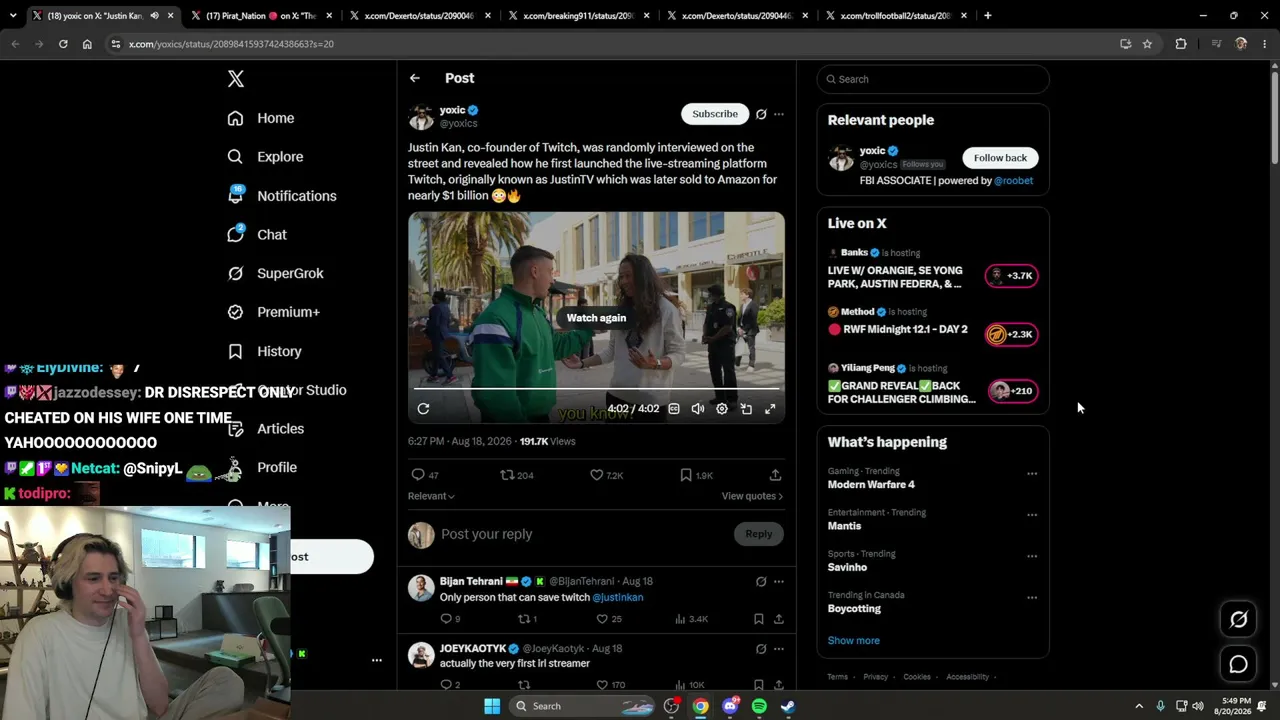Click Show more under What's happening

pyautogui.click(x=854, y=640)
